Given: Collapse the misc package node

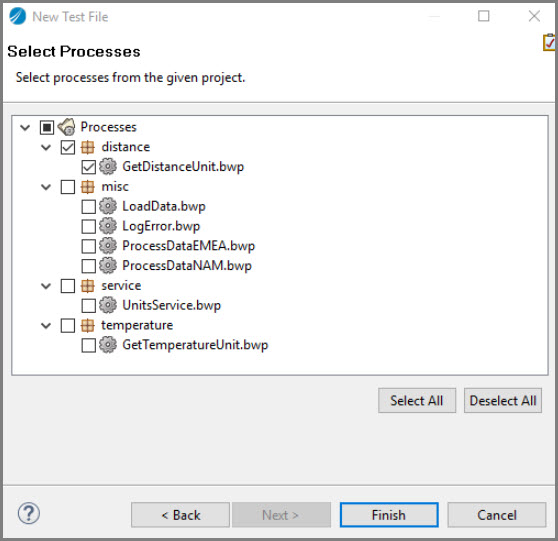Looking at the screenshot, I should 46,187.
